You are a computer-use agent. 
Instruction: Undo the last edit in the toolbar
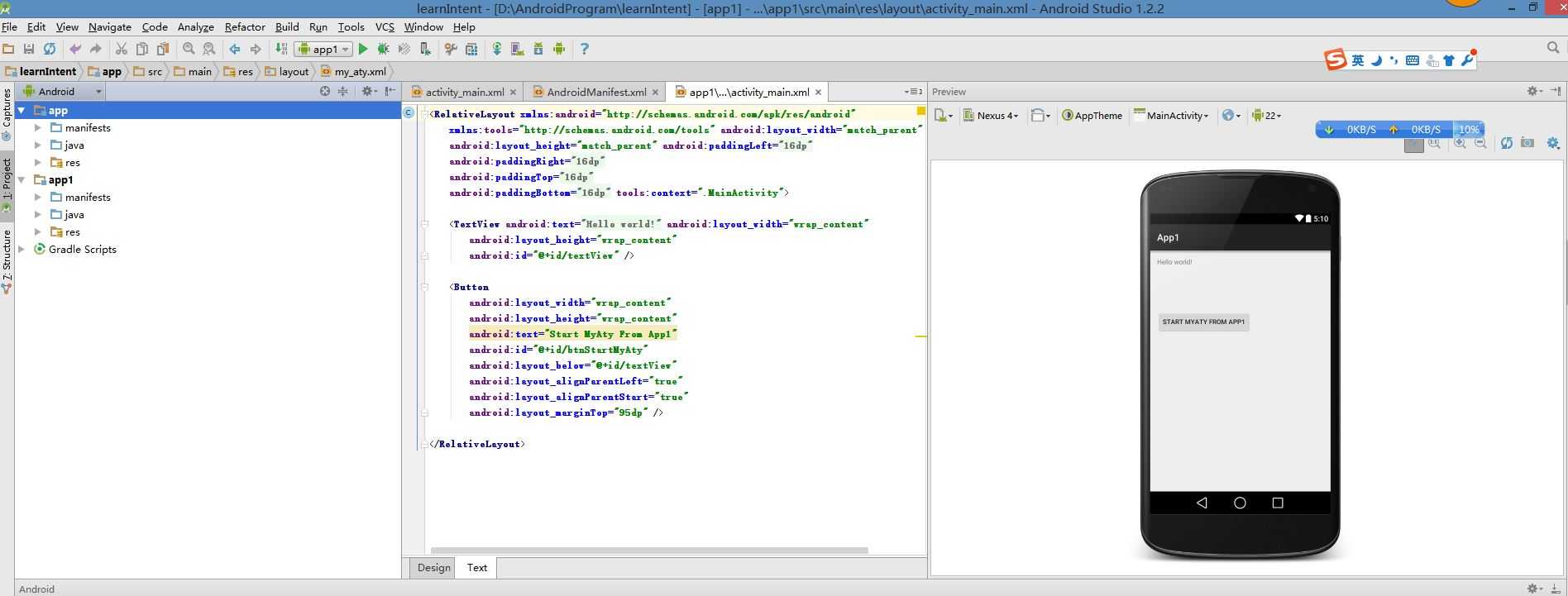click(75, 50)
